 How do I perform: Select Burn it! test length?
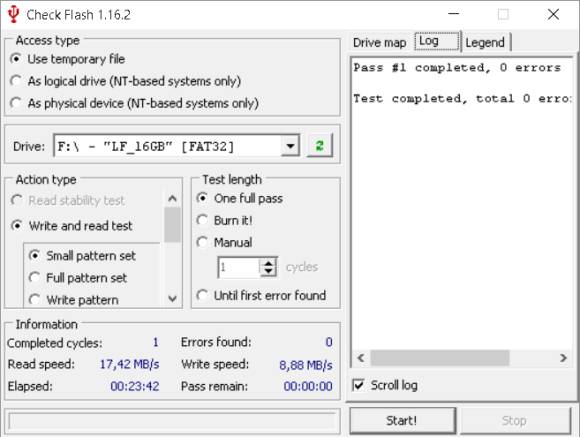click(224, 221)
